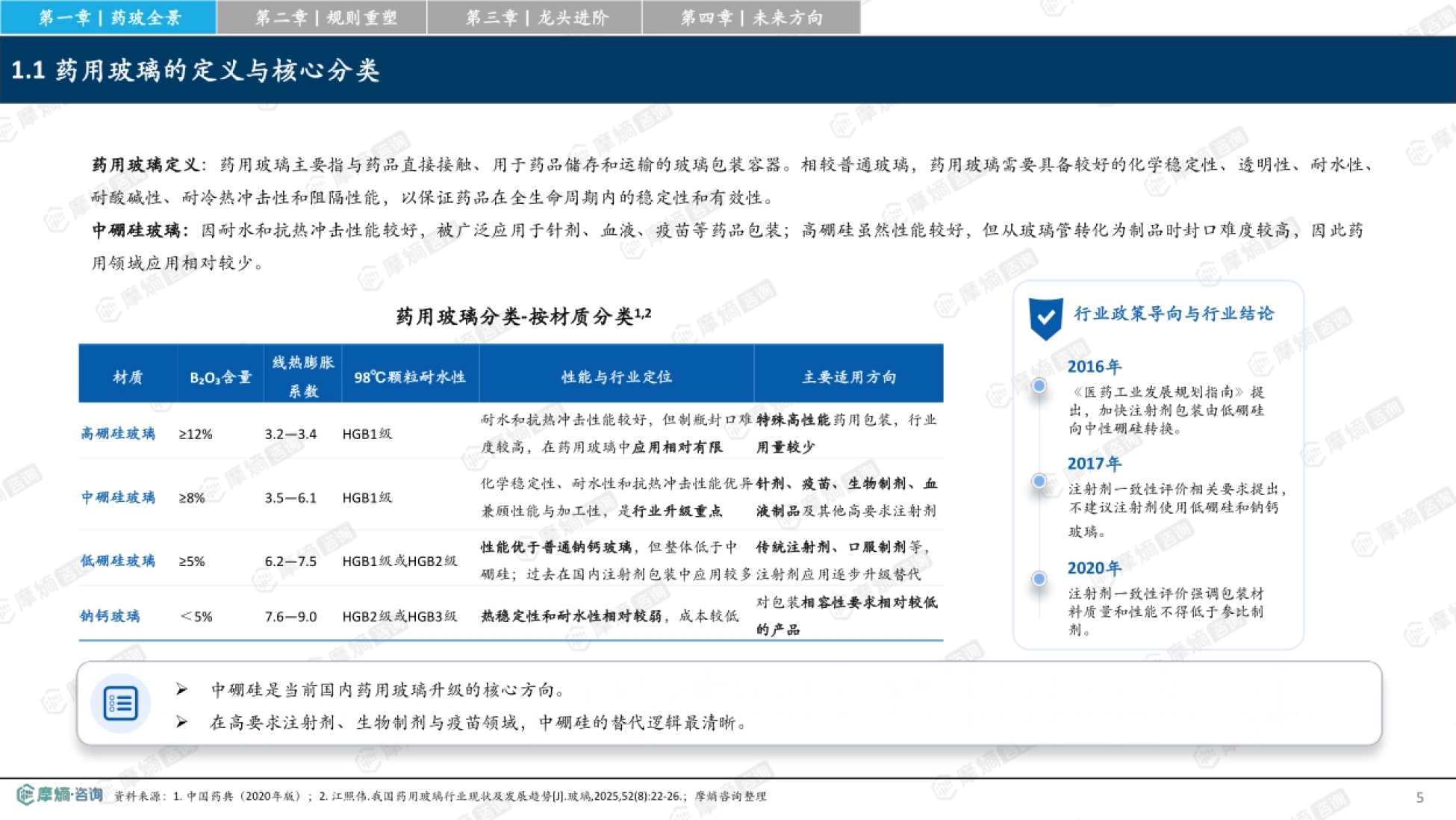Image resolution: width=1456 pixels, height=820 pixels.
Task: Click the 2017年 year heading
Action: [1095, 464]
